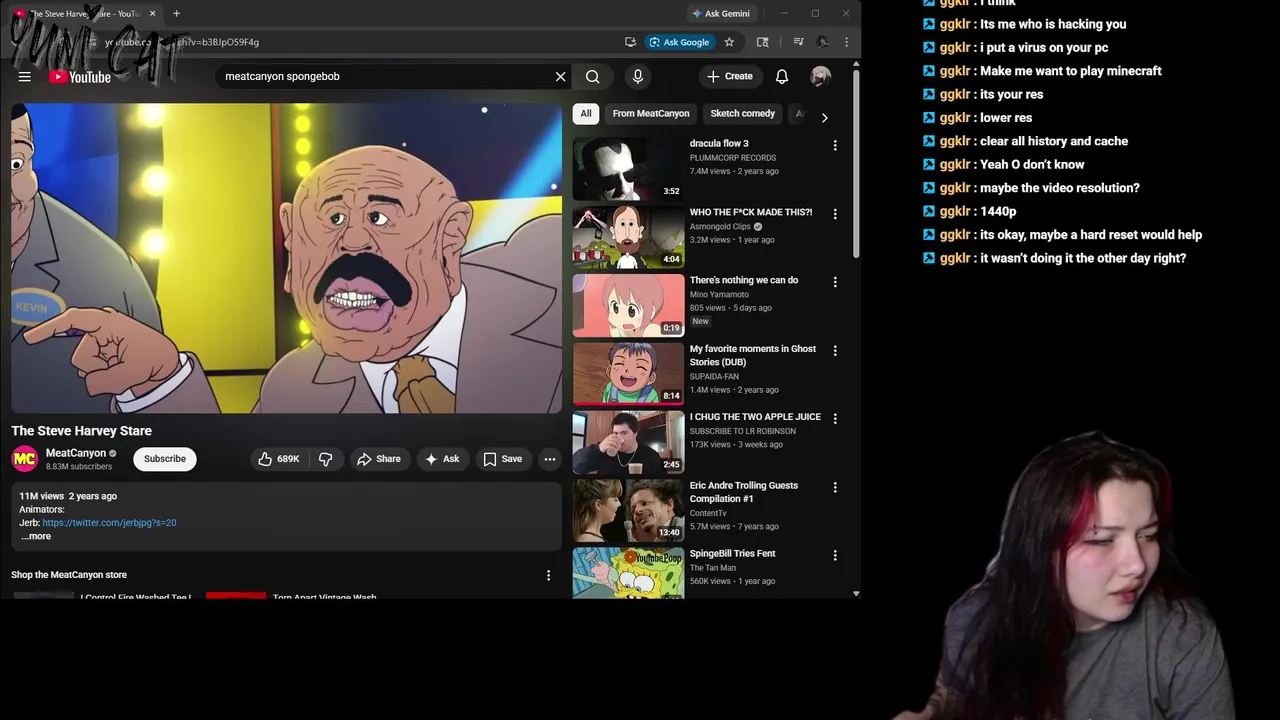Open the Jerb twitter link
Image resolution: width=1280 pixels, height=720 pixels.
pyautogui.click(x=109, y=523)
